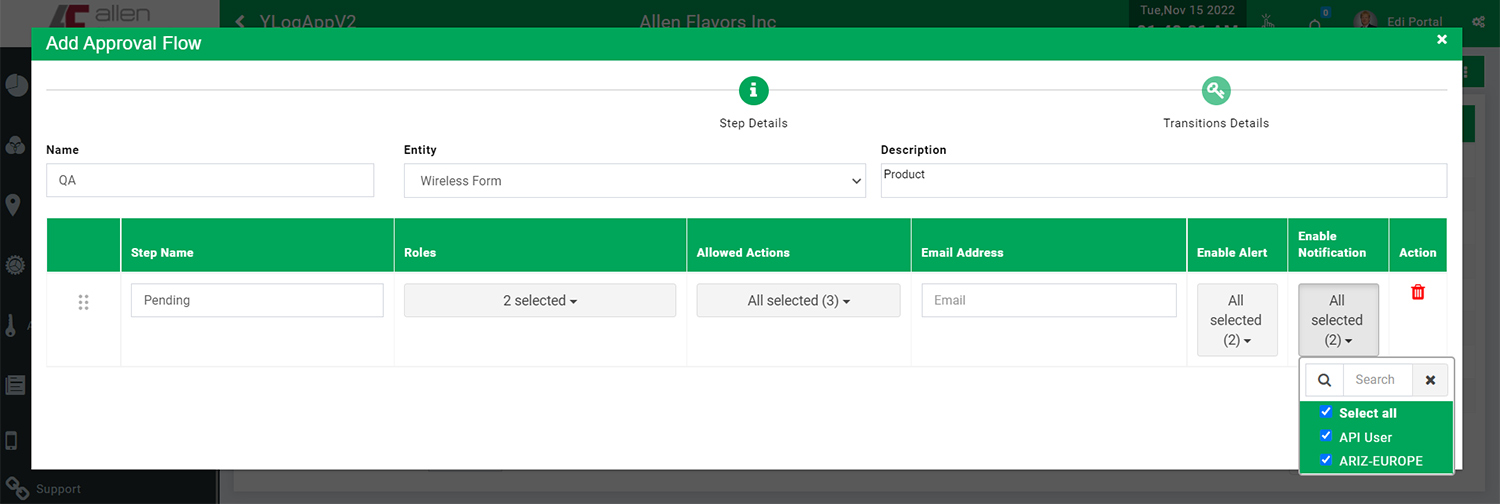Viewport: 1500px width, 504px height.
Task: Open the Allowed Actions All selected dropdown
Action: pyautogui.click(x=798, y=300)
